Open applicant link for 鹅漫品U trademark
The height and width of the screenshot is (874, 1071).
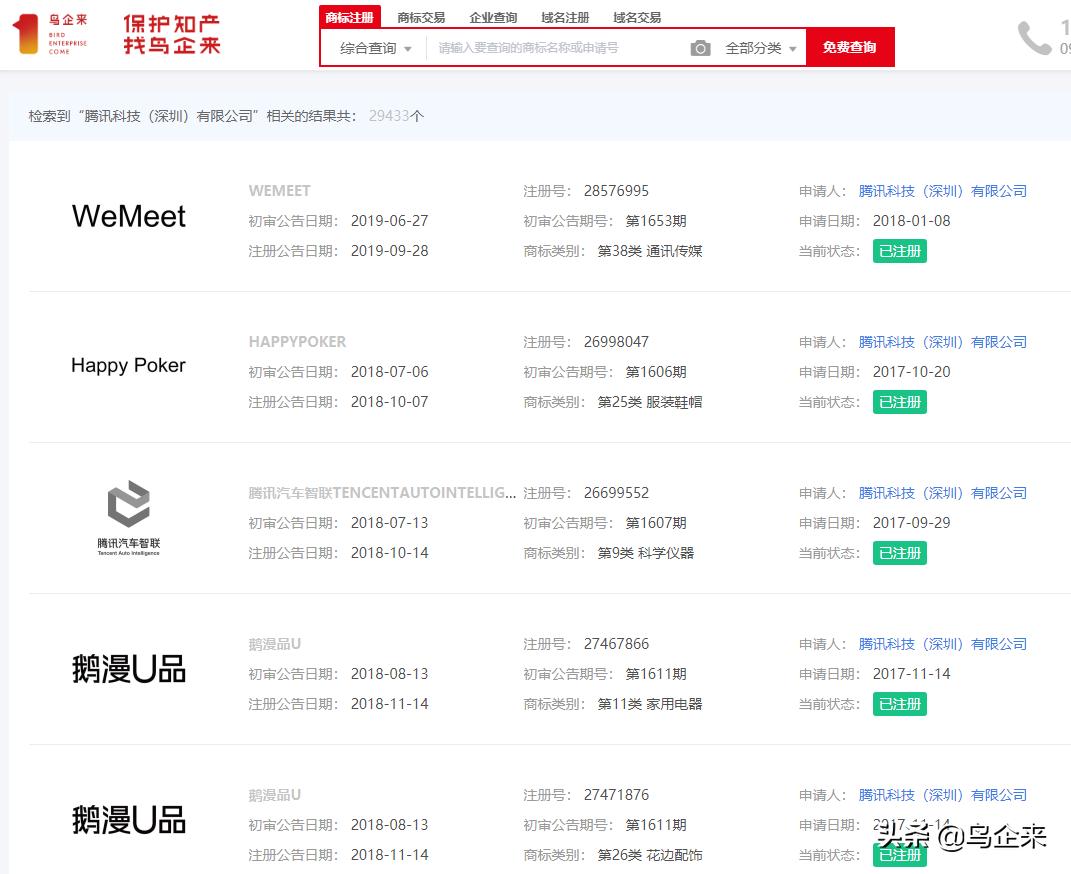[x=944, y=643]
